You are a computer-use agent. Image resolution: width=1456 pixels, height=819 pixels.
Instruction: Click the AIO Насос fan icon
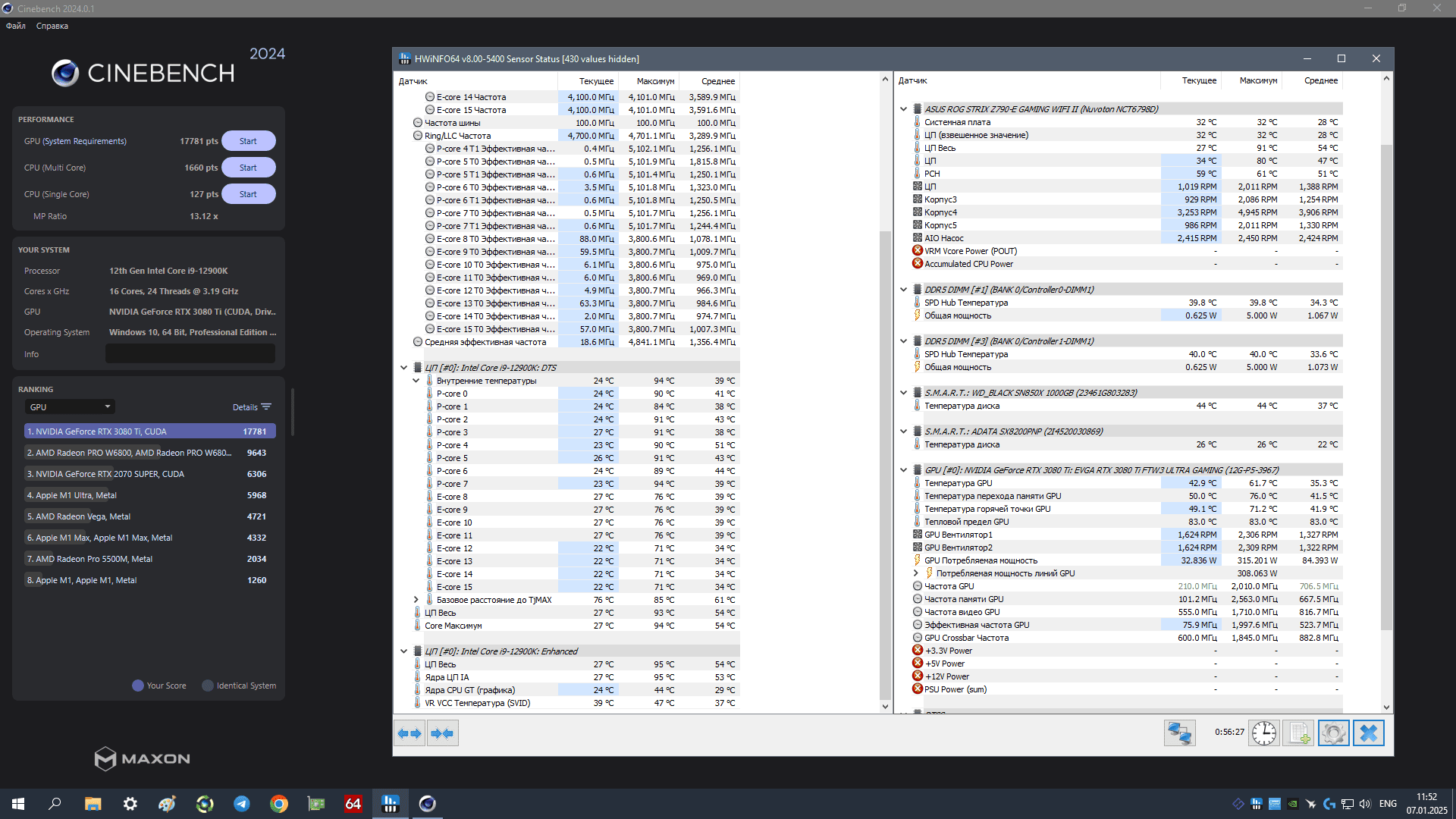(918, 238)
